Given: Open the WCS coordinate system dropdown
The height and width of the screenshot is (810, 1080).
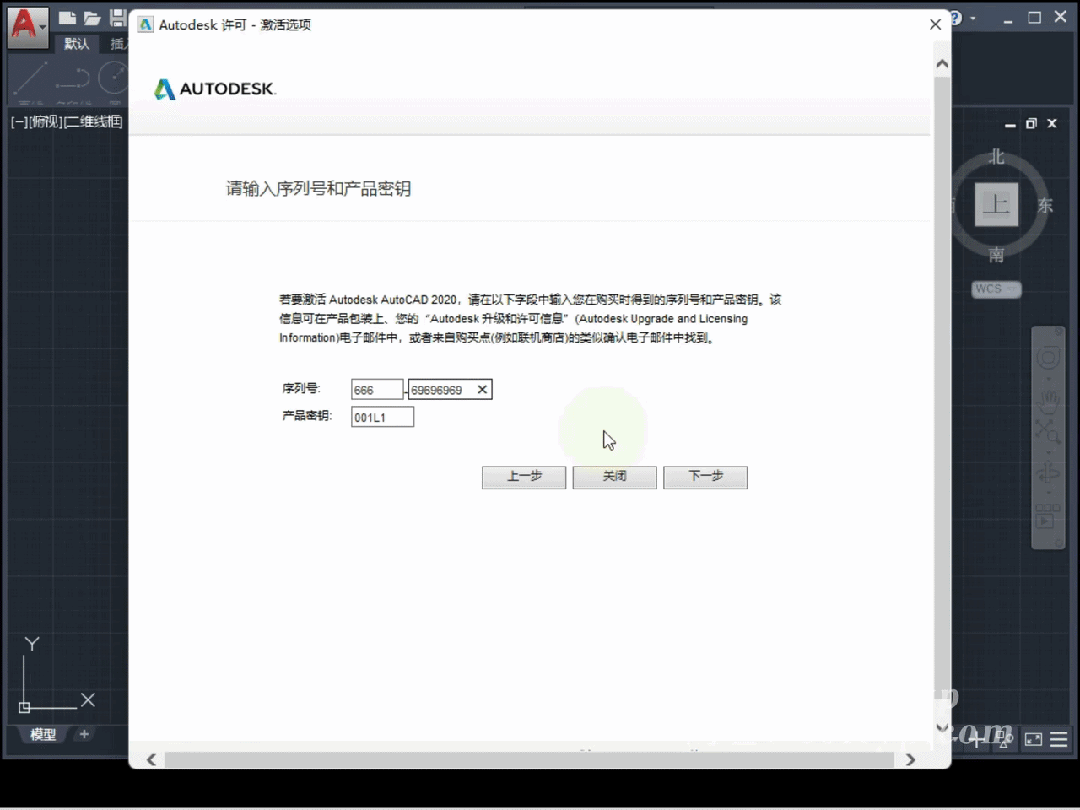Looking at the screenshot, I should [996, 289].
